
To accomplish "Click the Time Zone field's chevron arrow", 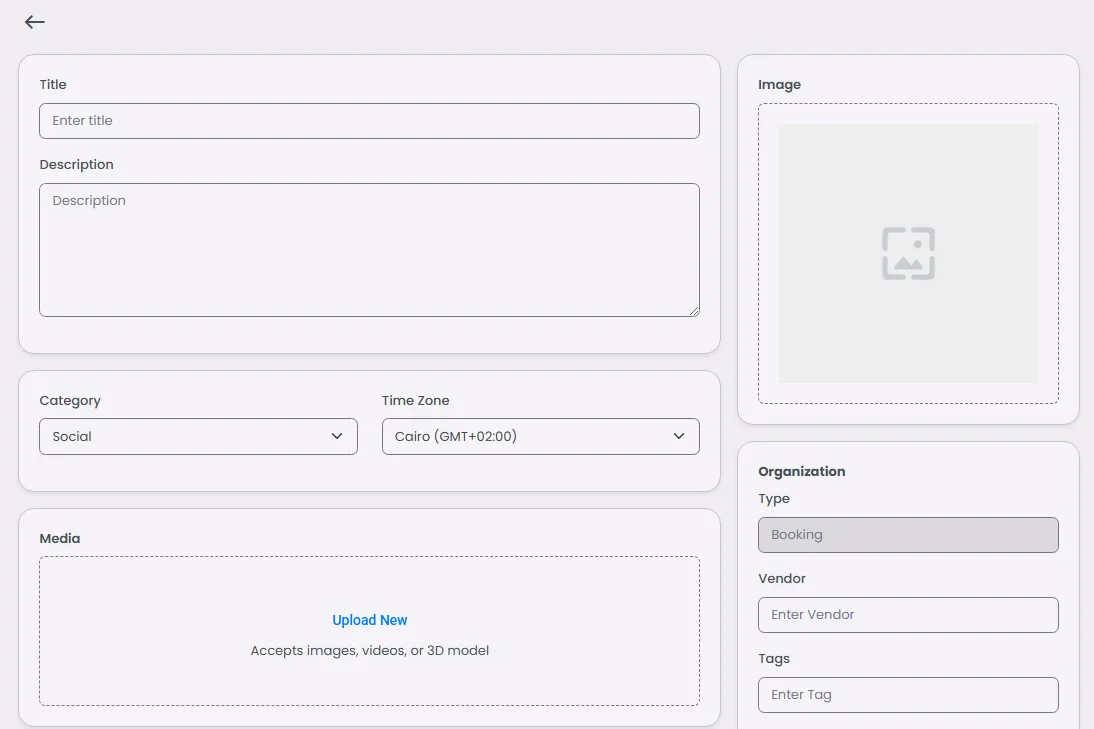I will [679, 436].
